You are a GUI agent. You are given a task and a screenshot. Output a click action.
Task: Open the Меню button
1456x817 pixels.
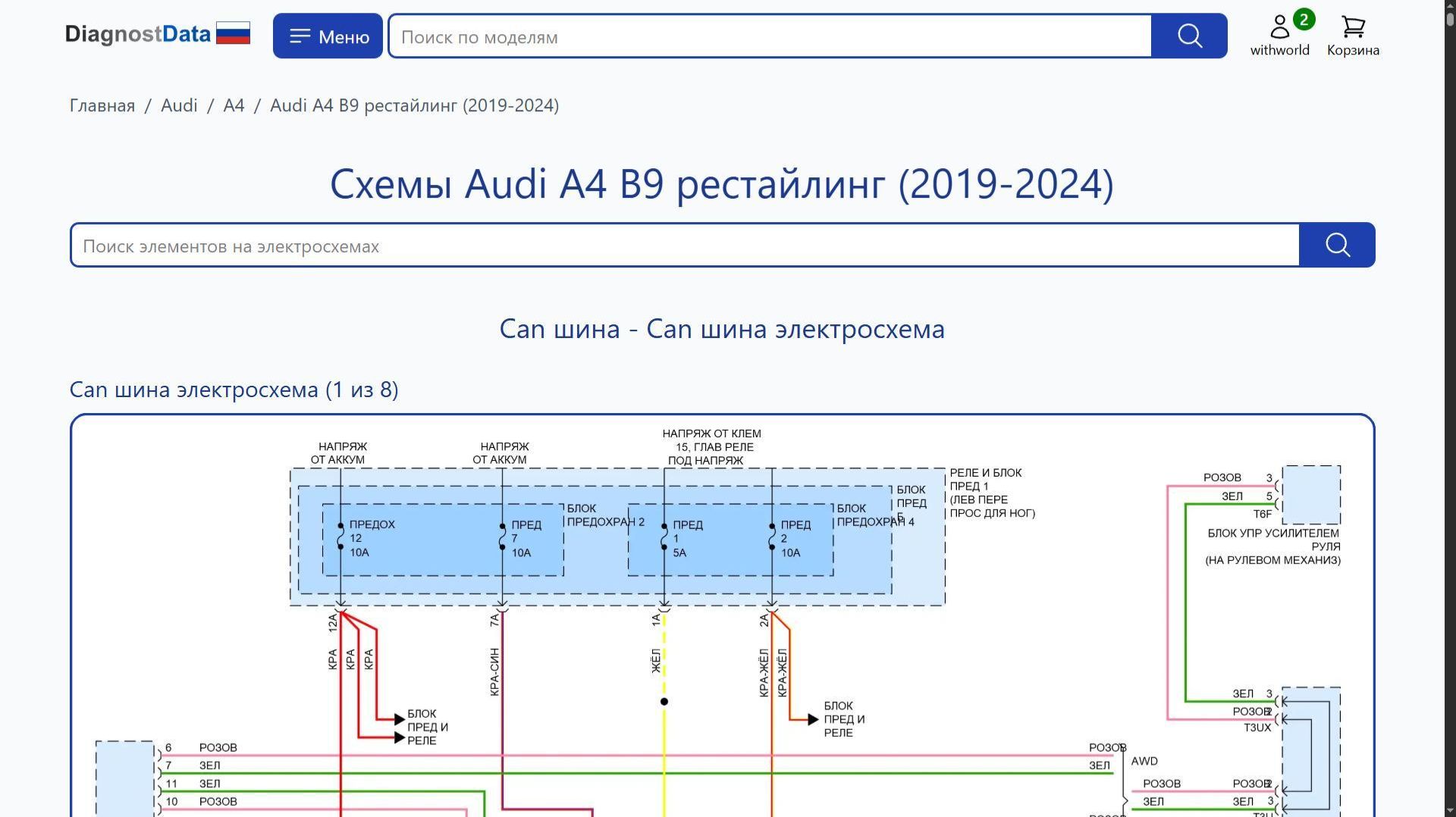point(328,36)
